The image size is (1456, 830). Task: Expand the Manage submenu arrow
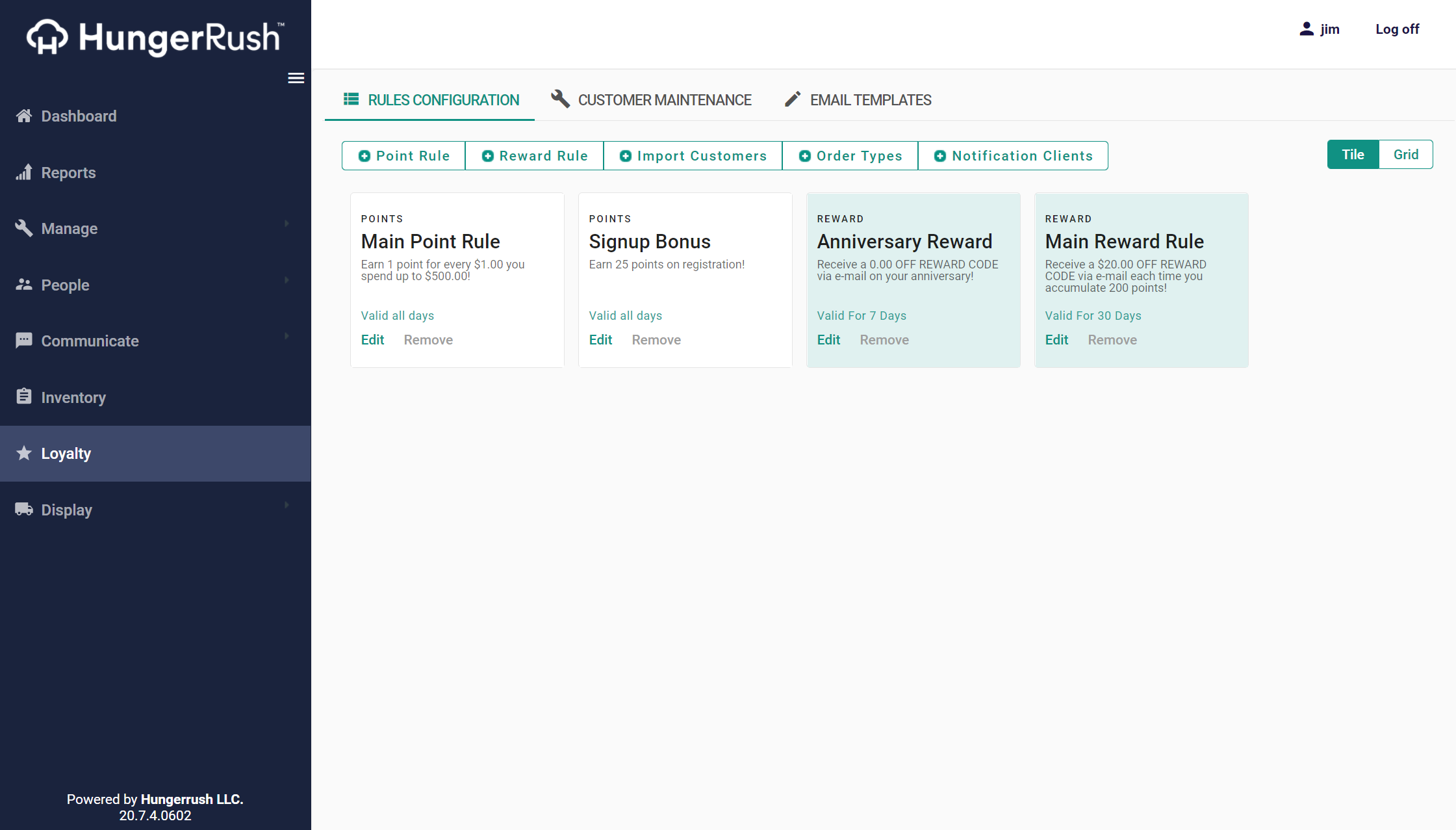287,224
